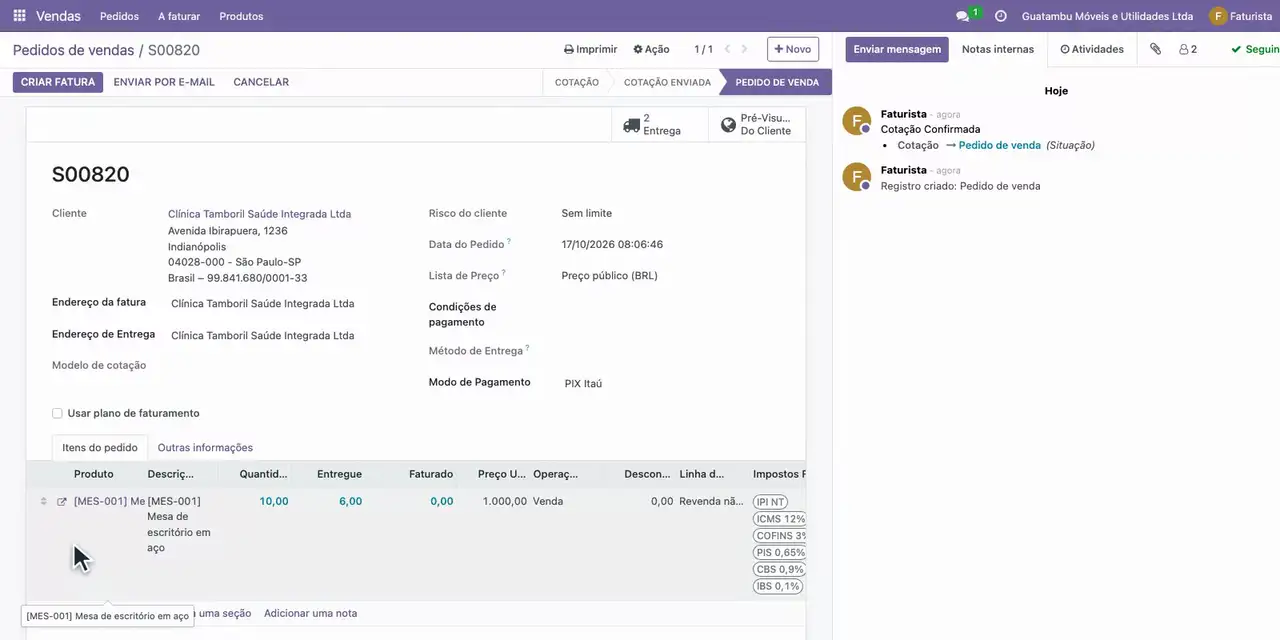
Task: Click the ICMS 12% tax tag
Action: [780, 519]
